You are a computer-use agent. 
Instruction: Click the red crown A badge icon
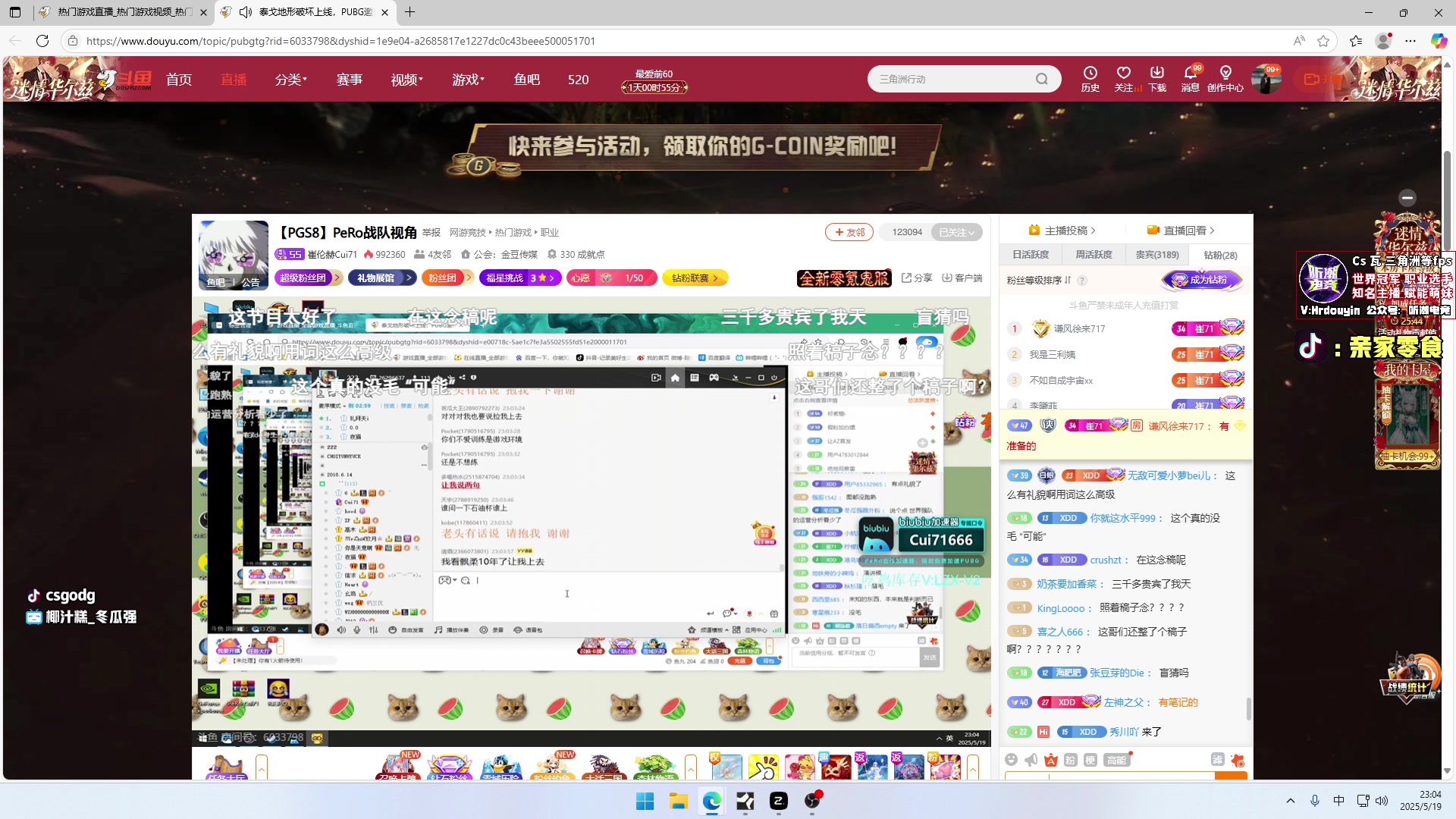click(1051, 760)
